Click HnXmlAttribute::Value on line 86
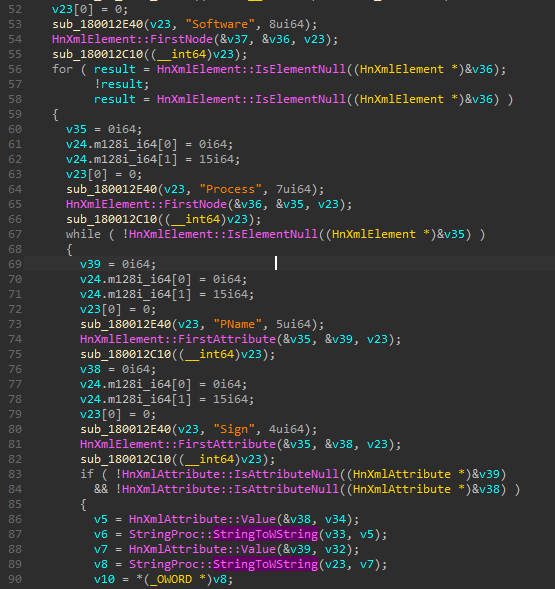The width and height of the screenshot is (555, 589). 203,519
